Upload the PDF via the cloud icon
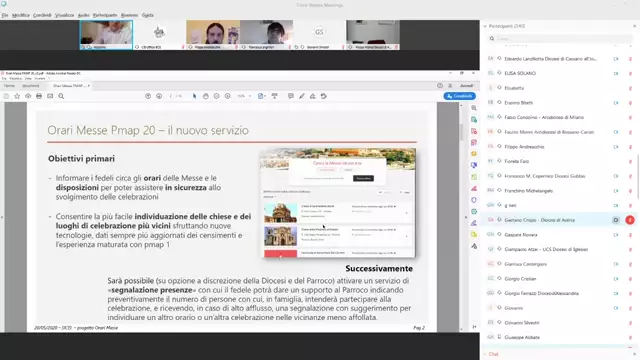This screenshot has height=360, width=640. (x=28, y=96)
